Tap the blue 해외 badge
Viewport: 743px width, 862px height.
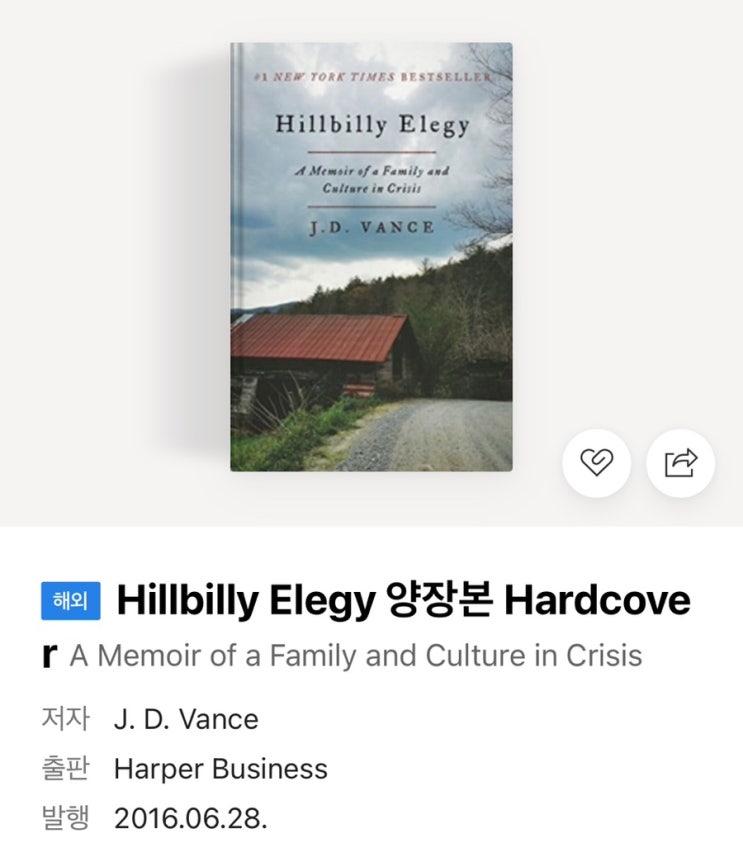pos(71,600)
